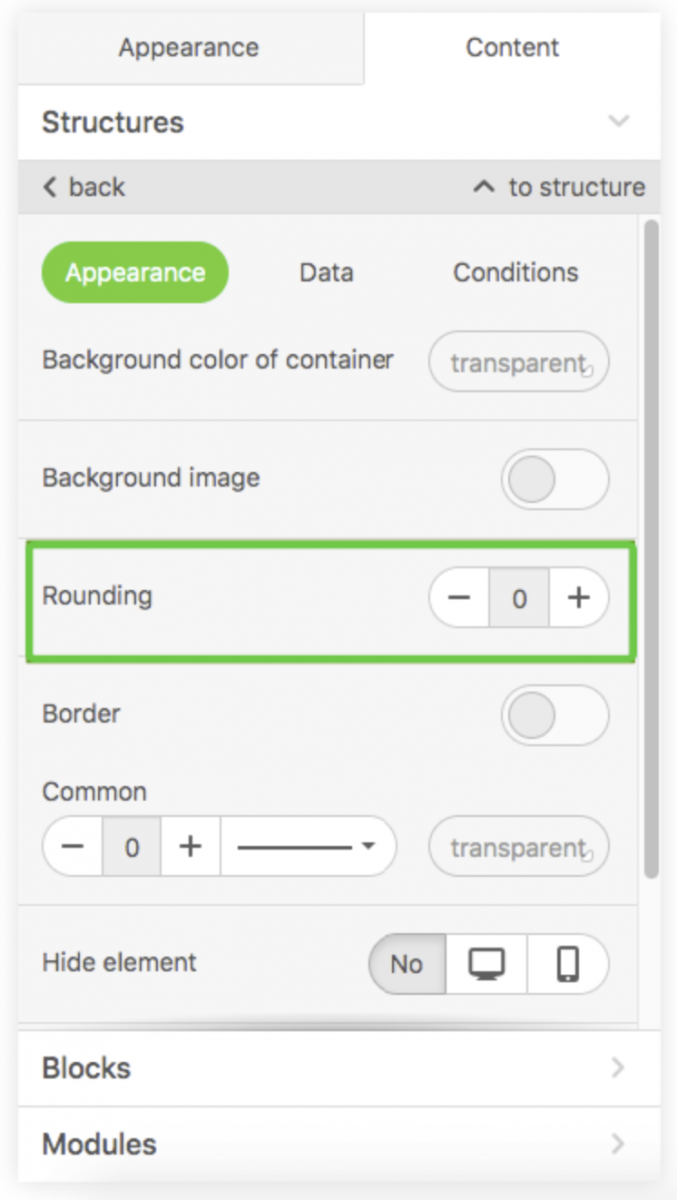
Task: Decrease Rounding value with minus button
Action: (x=459, y=598)
